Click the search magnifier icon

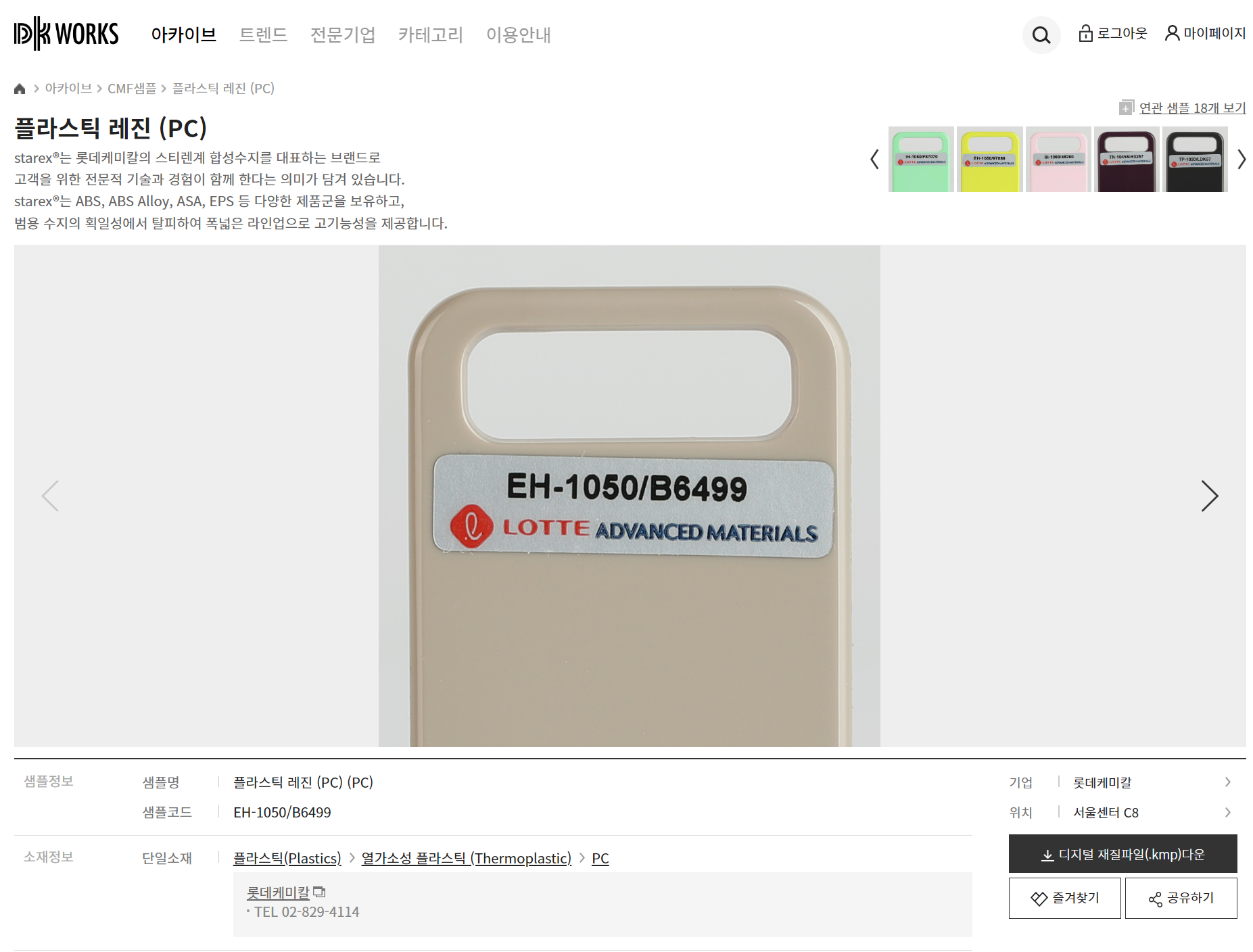1041,35
